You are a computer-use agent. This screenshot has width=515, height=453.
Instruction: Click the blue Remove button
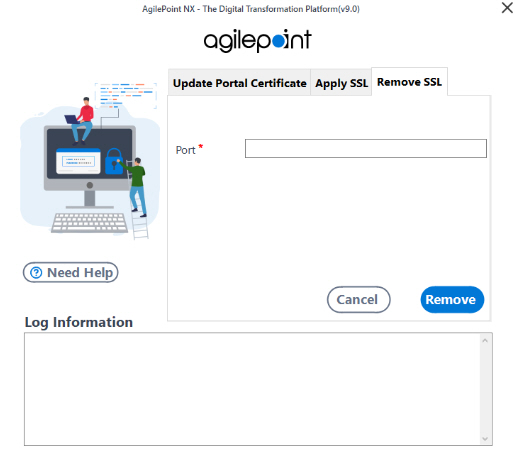tap(452, 299)
